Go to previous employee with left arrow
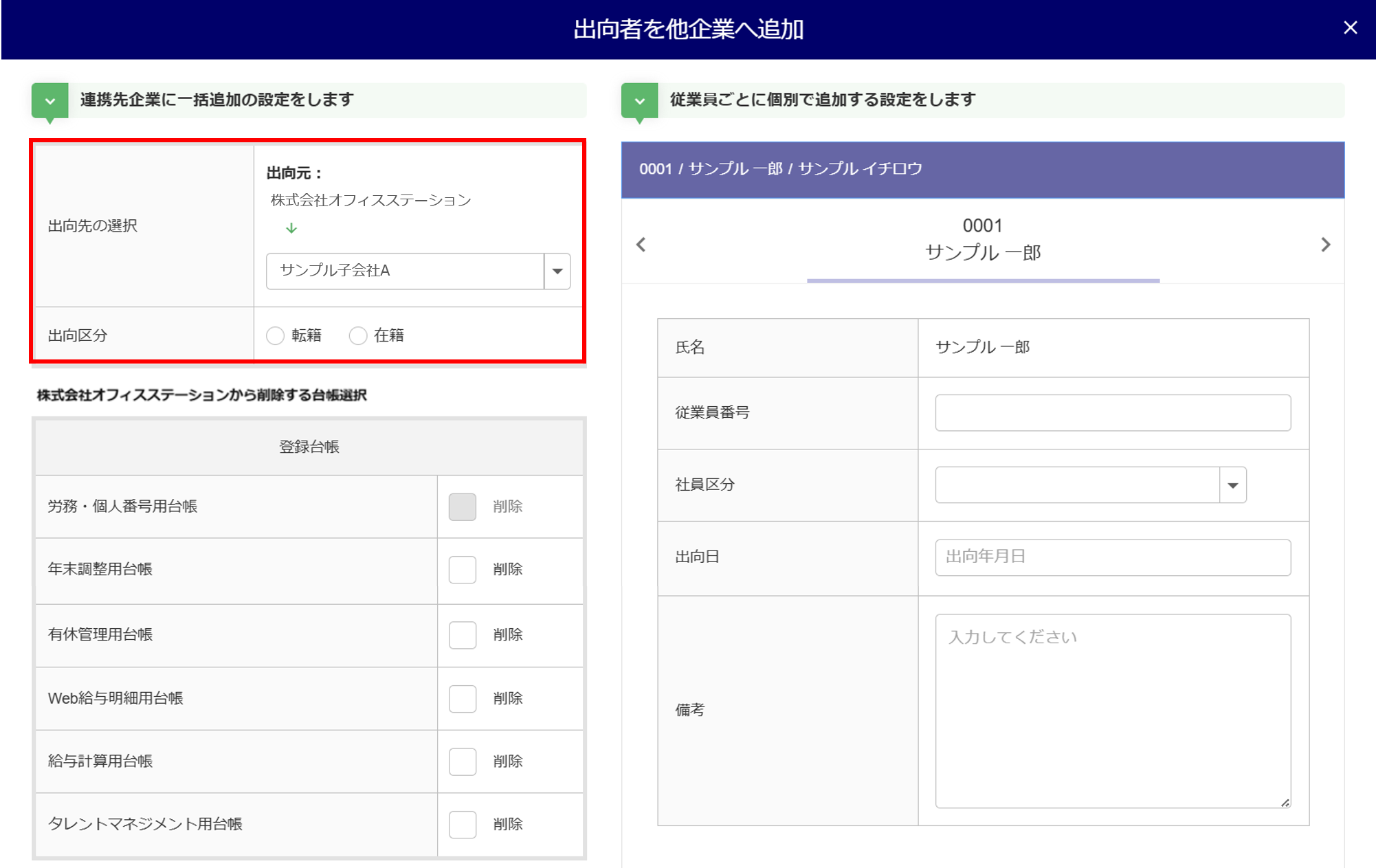1376x868 pixels. [641, 245]
